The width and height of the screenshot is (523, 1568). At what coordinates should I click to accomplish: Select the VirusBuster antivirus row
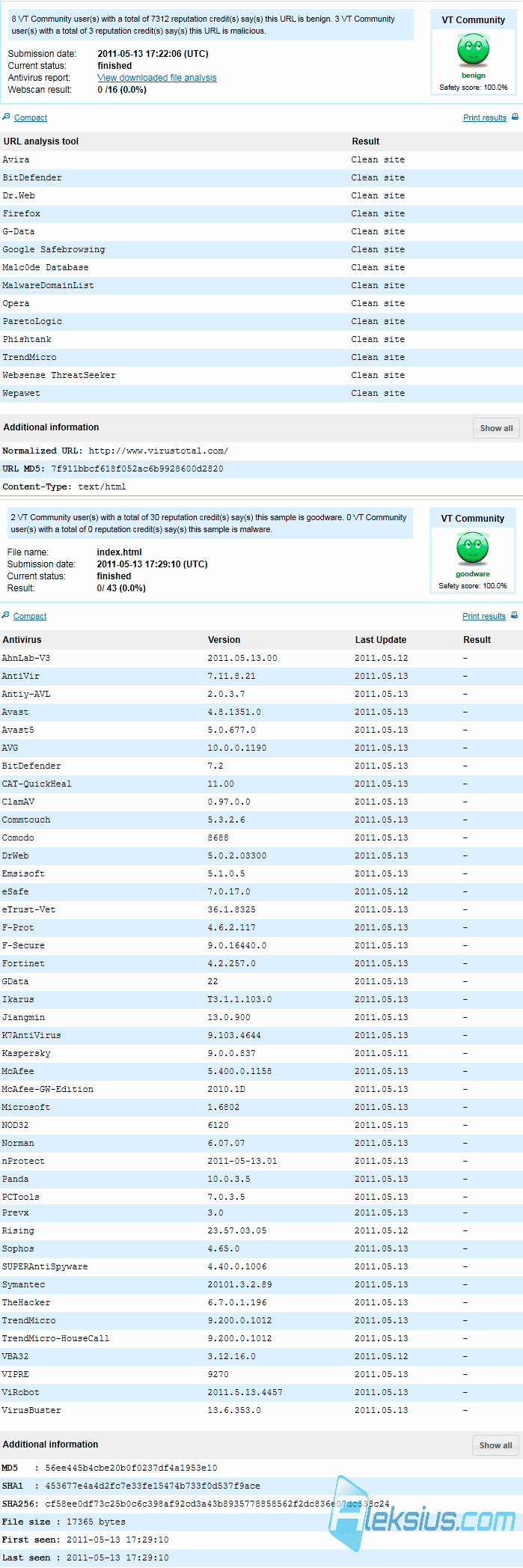click(261, 1410)
